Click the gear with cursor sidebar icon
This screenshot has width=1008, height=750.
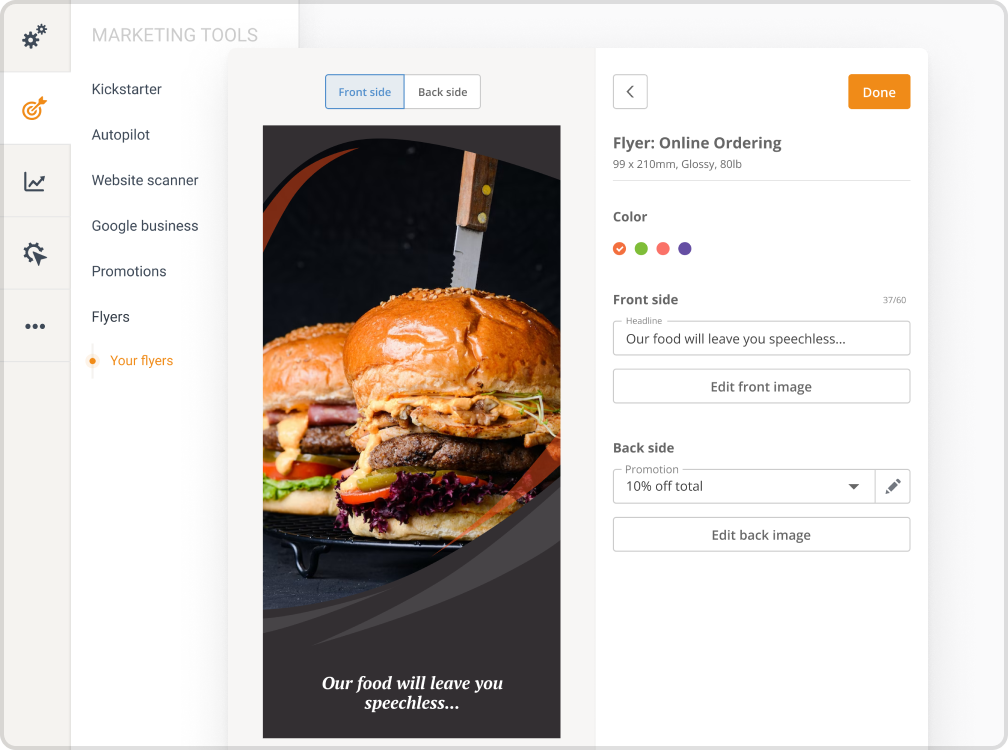coord(35,254)
